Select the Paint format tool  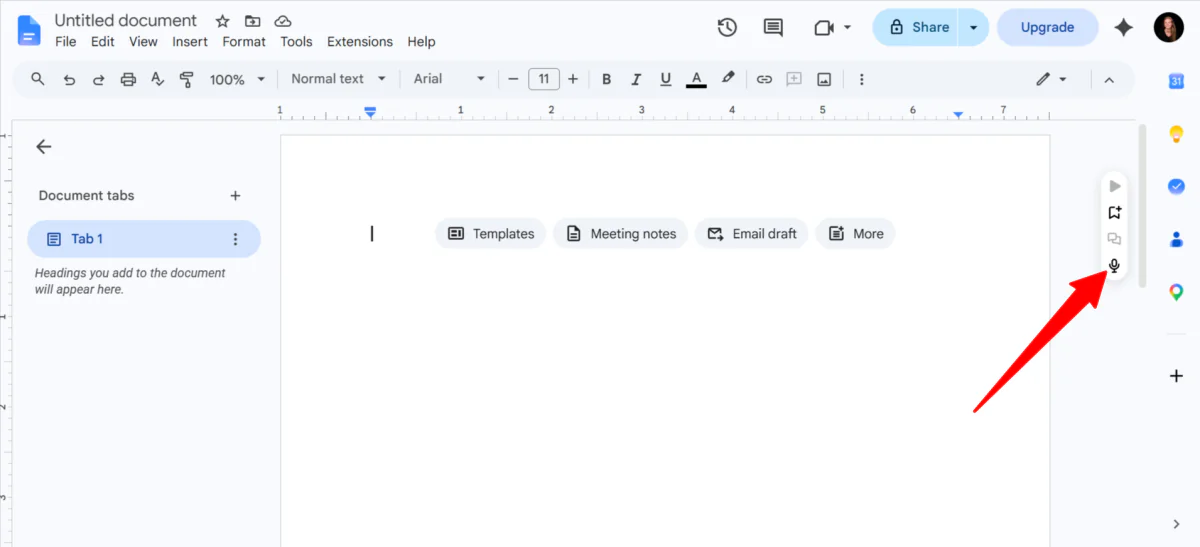186,79
